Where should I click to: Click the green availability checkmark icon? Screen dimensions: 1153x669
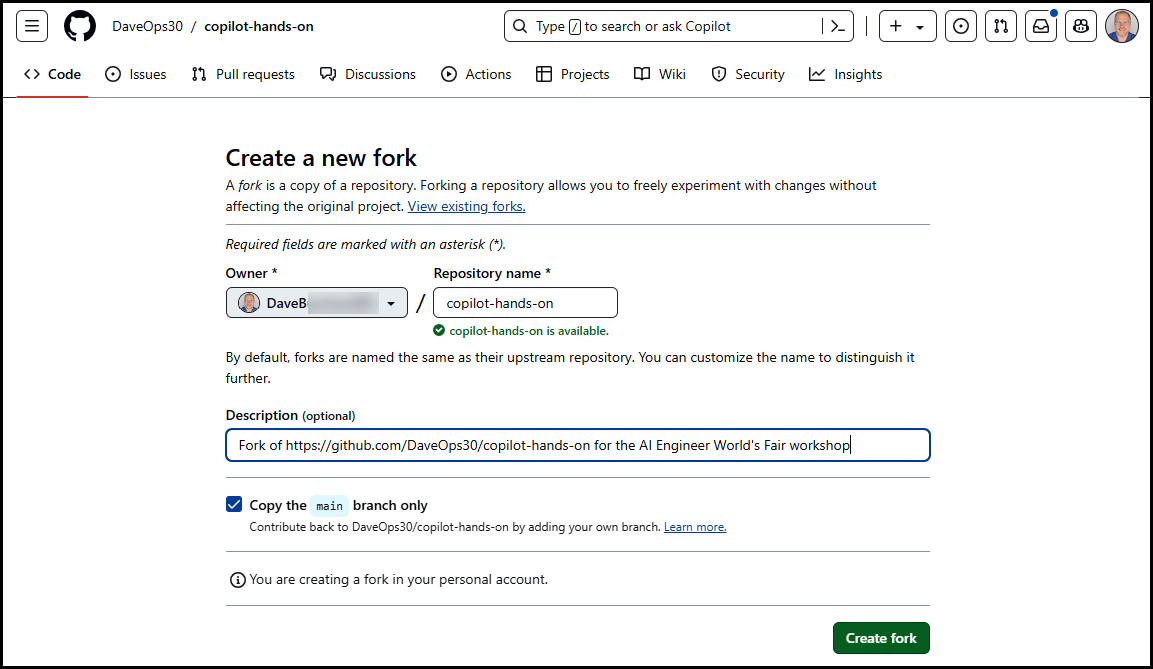click(x=439, y=331)
